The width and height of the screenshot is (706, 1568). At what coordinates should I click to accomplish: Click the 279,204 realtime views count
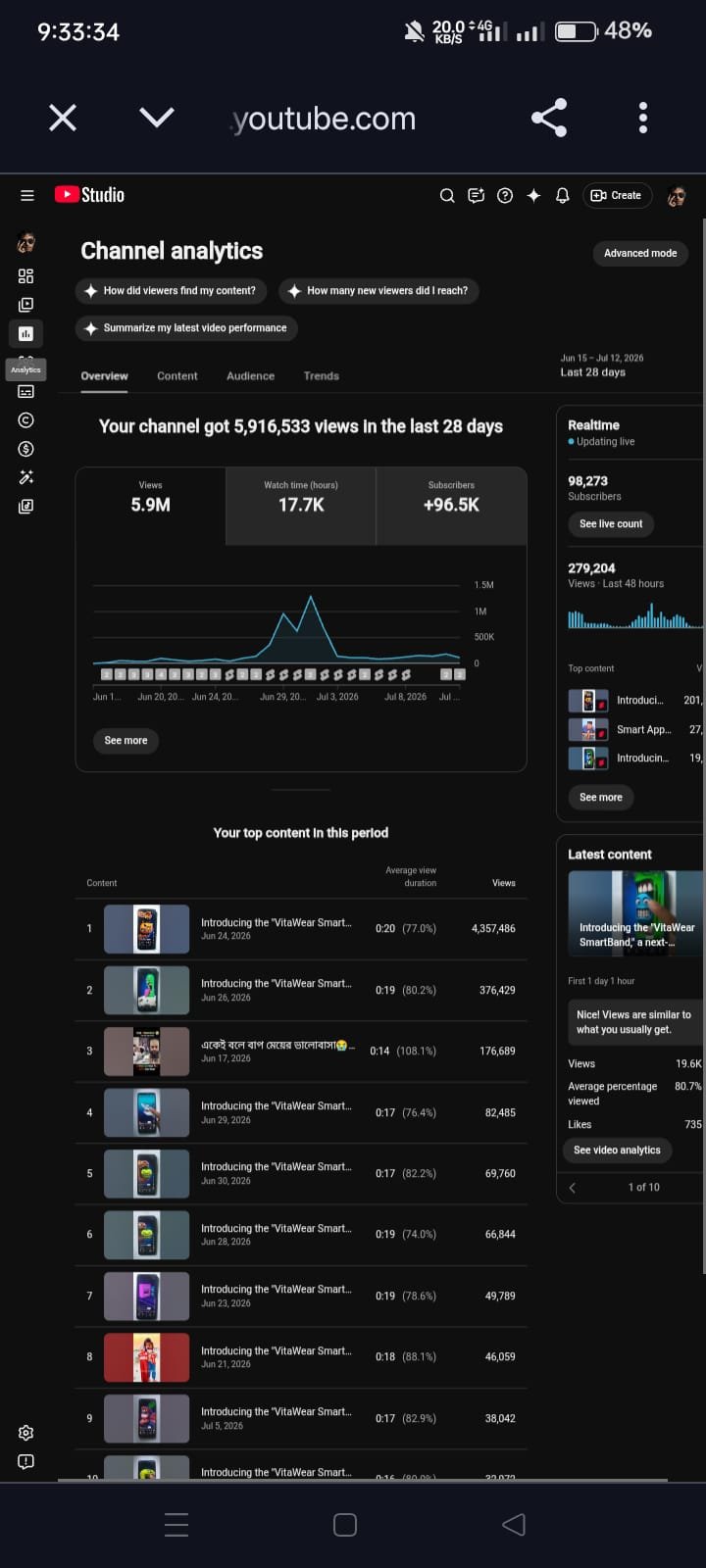point(591,568)
